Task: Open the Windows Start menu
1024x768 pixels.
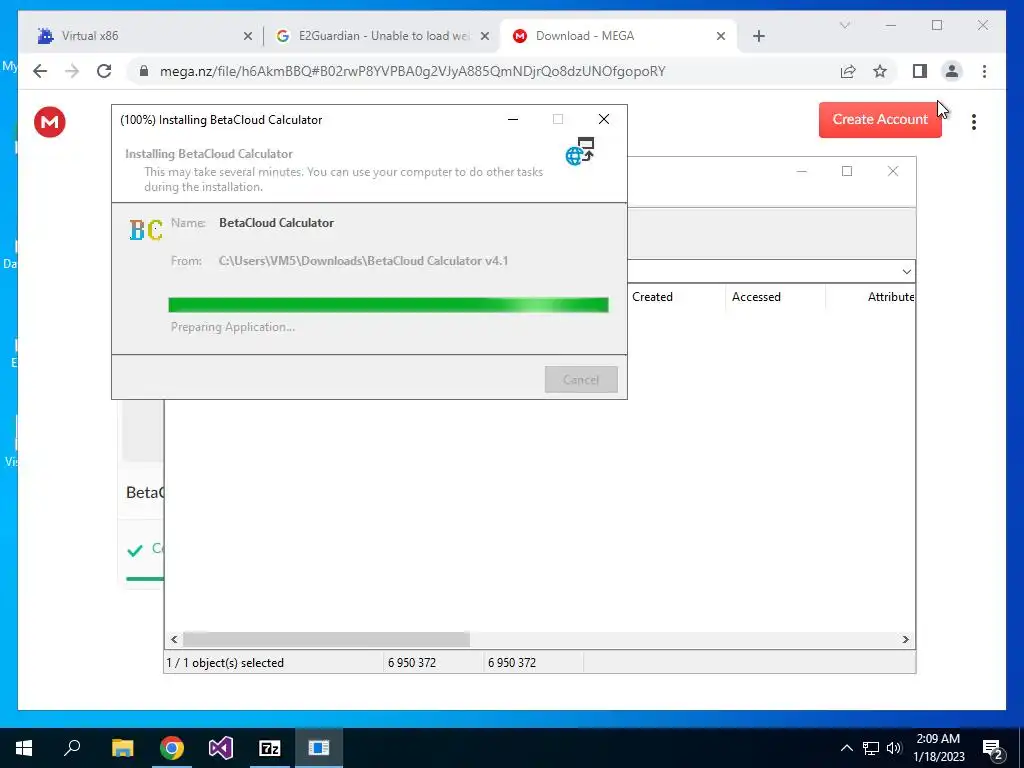Action: click(24, 748)
